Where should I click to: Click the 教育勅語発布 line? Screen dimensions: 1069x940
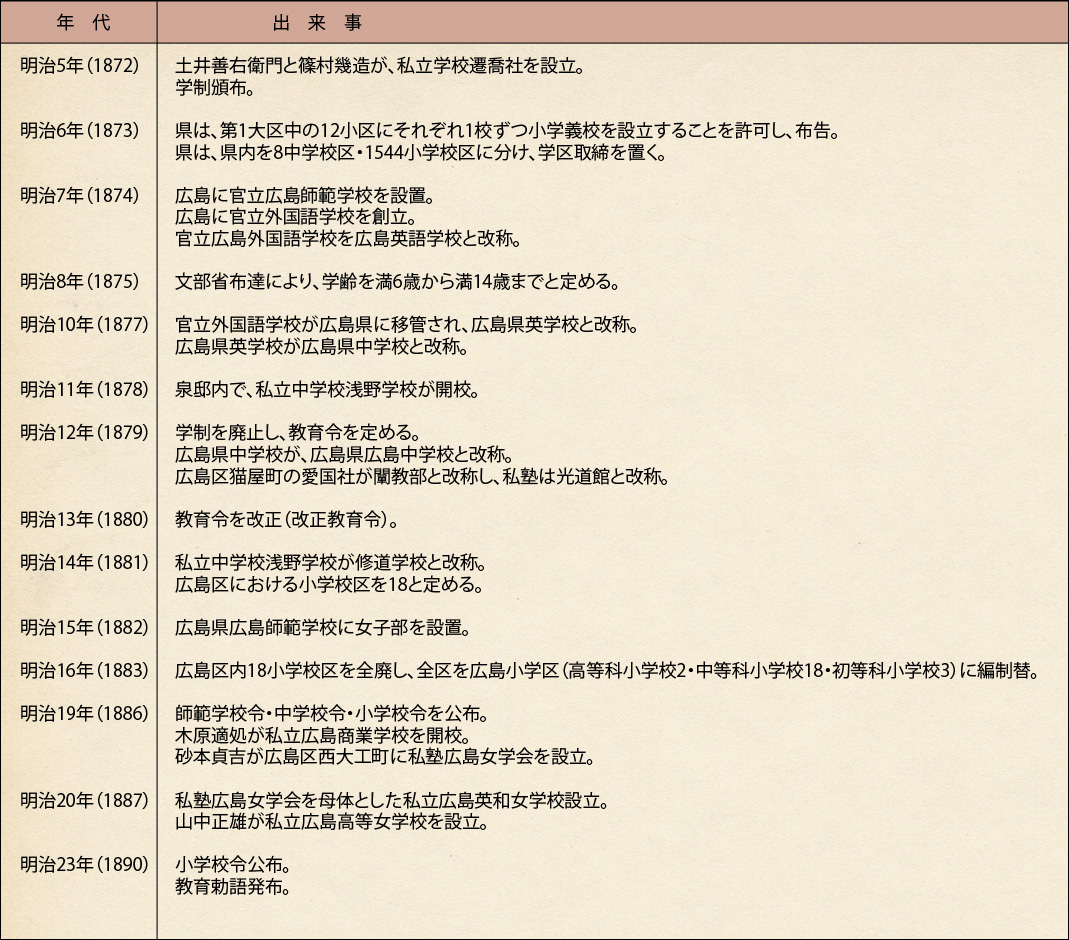point(233,887)
